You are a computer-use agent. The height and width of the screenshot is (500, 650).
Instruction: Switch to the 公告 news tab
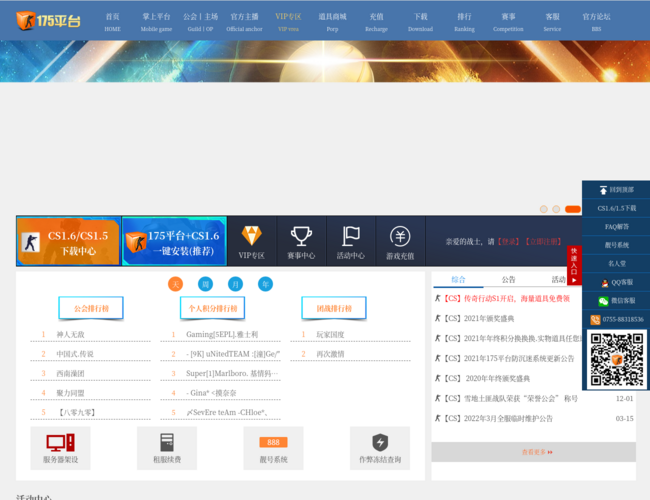coord(508,280)
